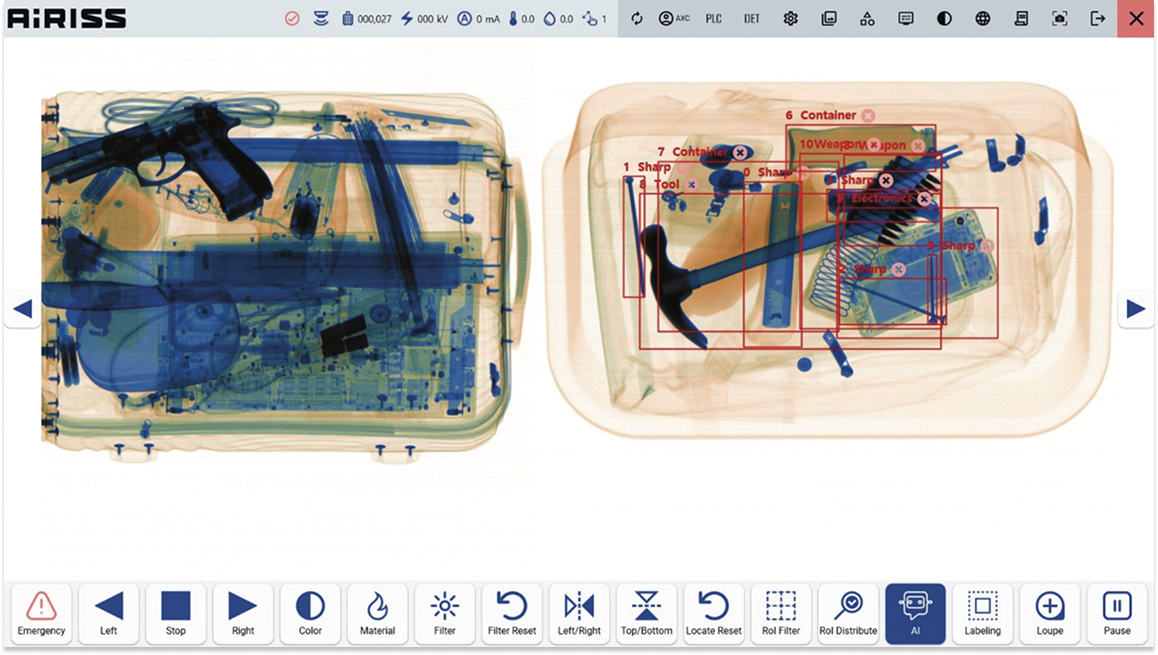Toggle contrast icon in top bar

(x=944, y=19)
